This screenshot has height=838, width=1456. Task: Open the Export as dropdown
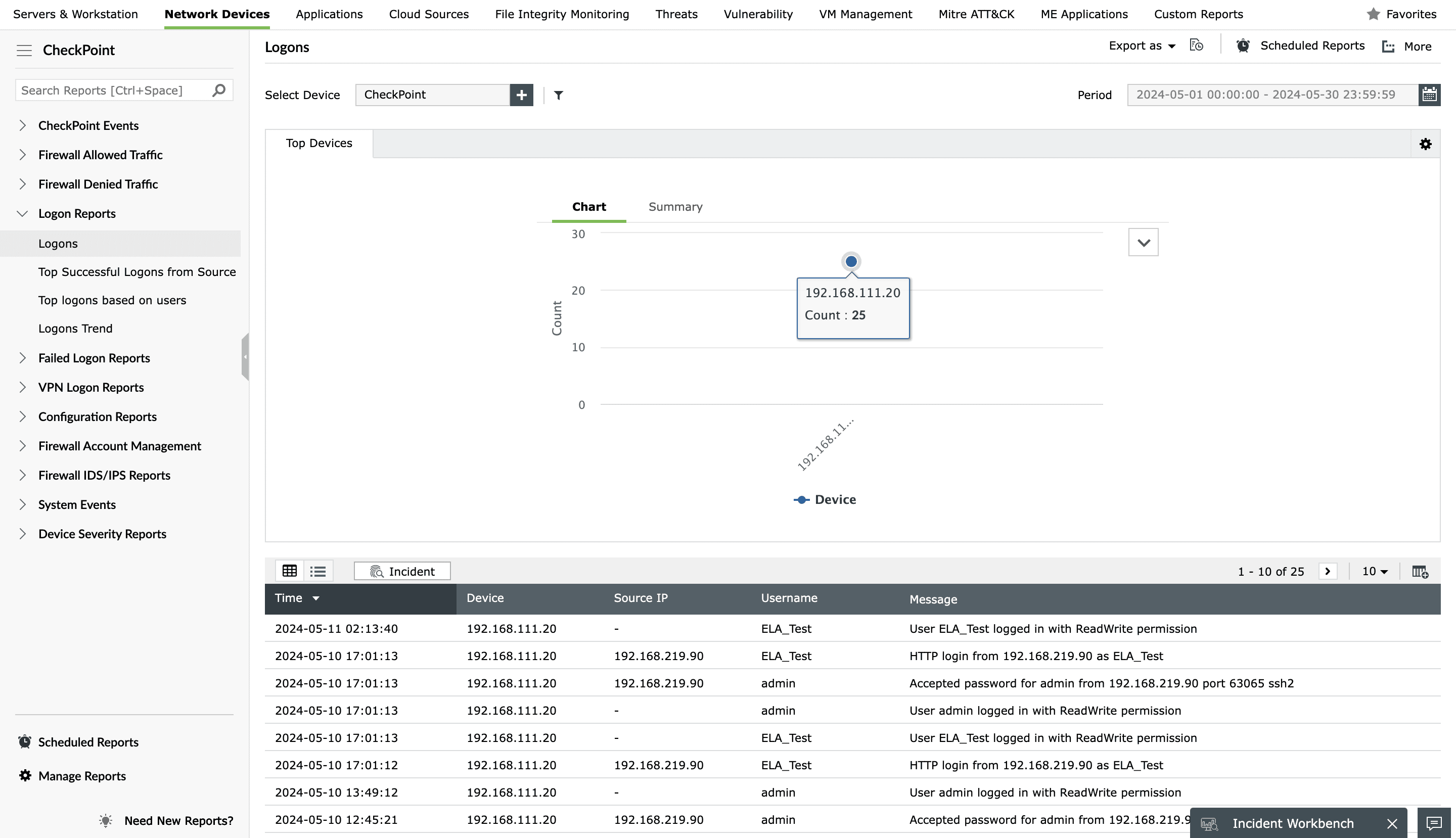tap(1142, 46)
